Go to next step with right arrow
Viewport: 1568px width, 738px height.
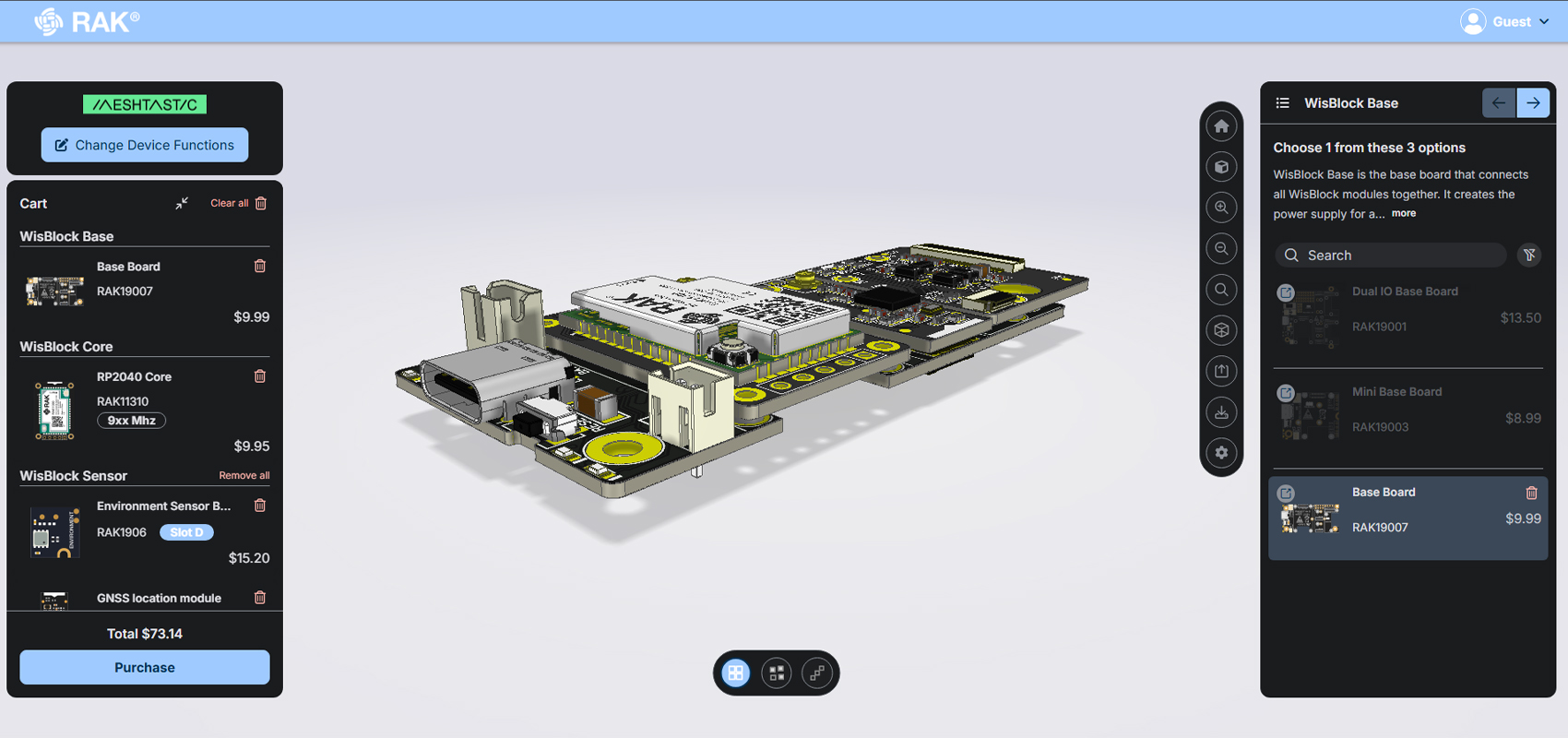click(x=1533, y=103)
